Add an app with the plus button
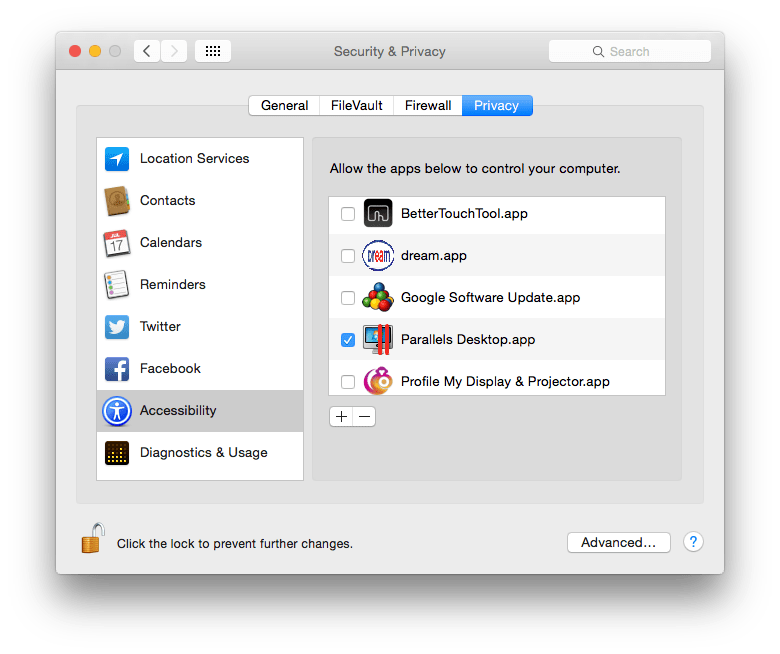 coord(341,417)
